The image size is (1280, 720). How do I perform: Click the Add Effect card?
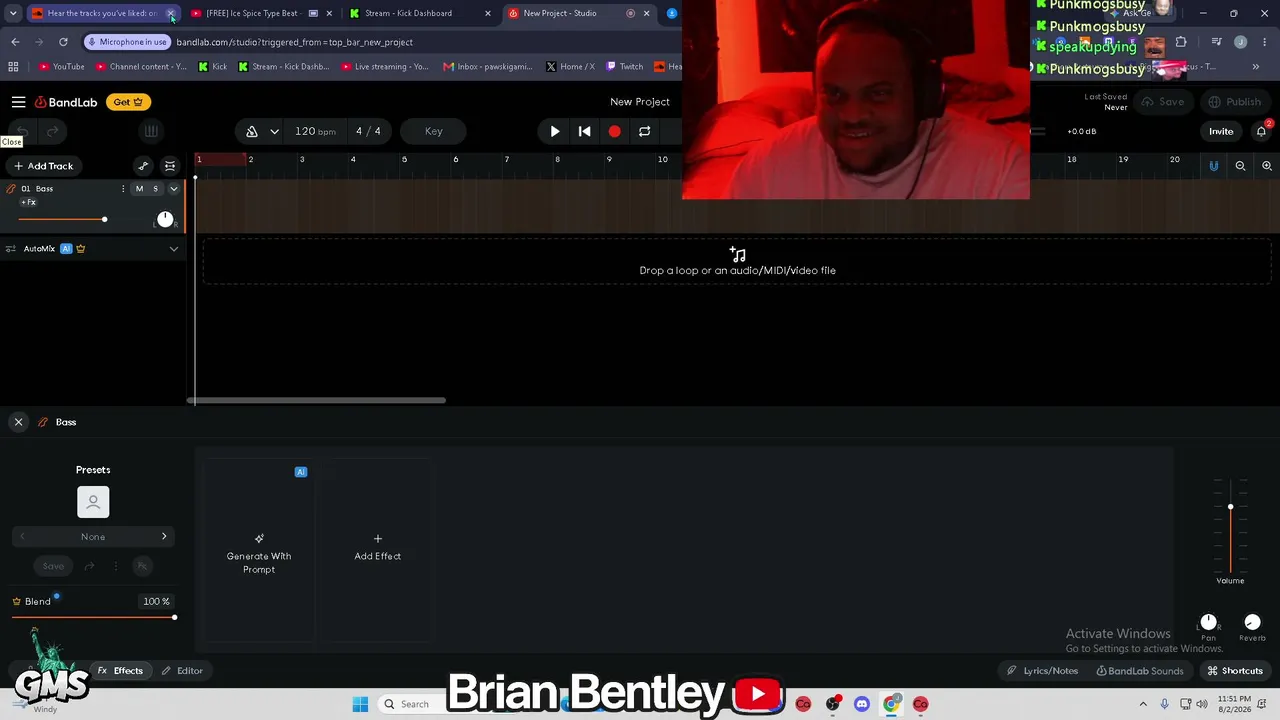pos(377,550)
